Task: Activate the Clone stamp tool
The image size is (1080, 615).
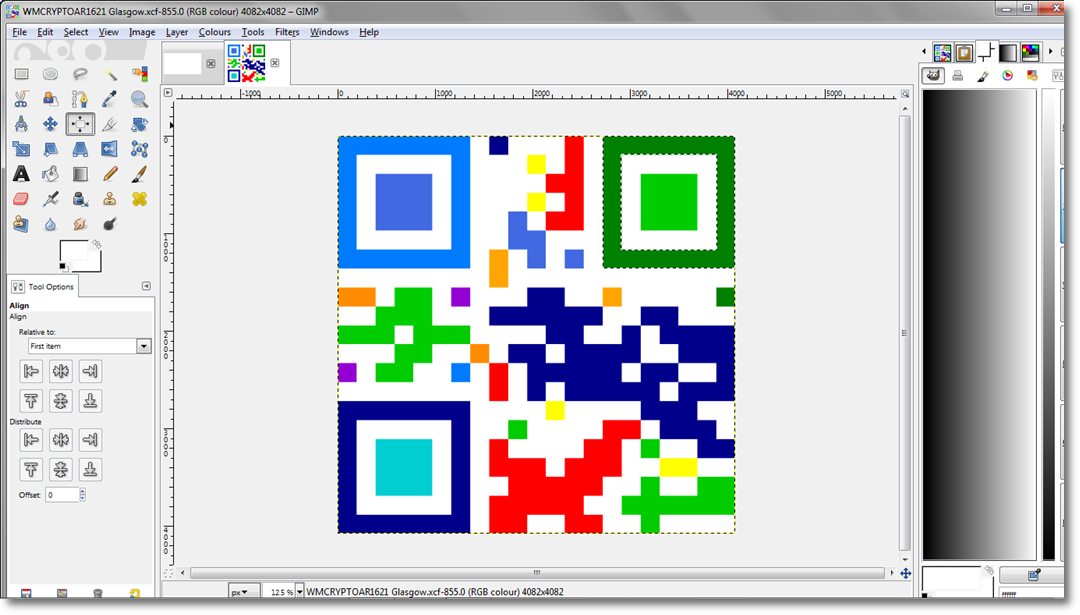Action: click(110, 199)
